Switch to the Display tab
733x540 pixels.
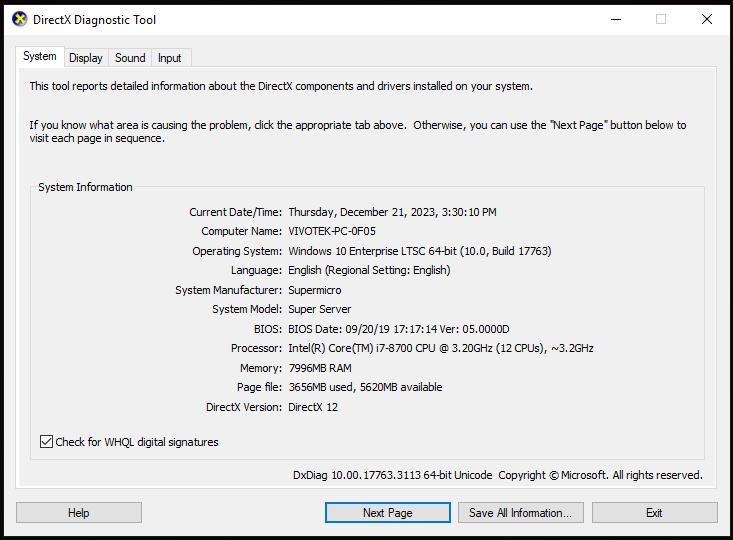coord(86,58)
